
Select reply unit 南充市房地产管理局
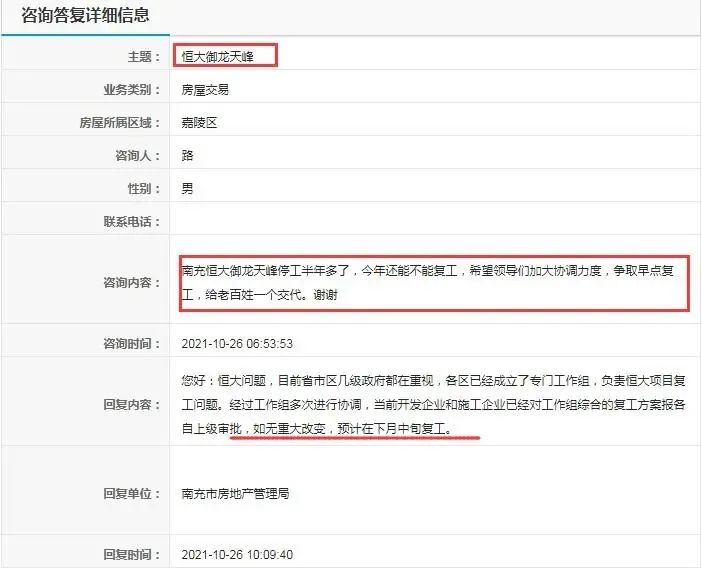(x=235, y=494)
